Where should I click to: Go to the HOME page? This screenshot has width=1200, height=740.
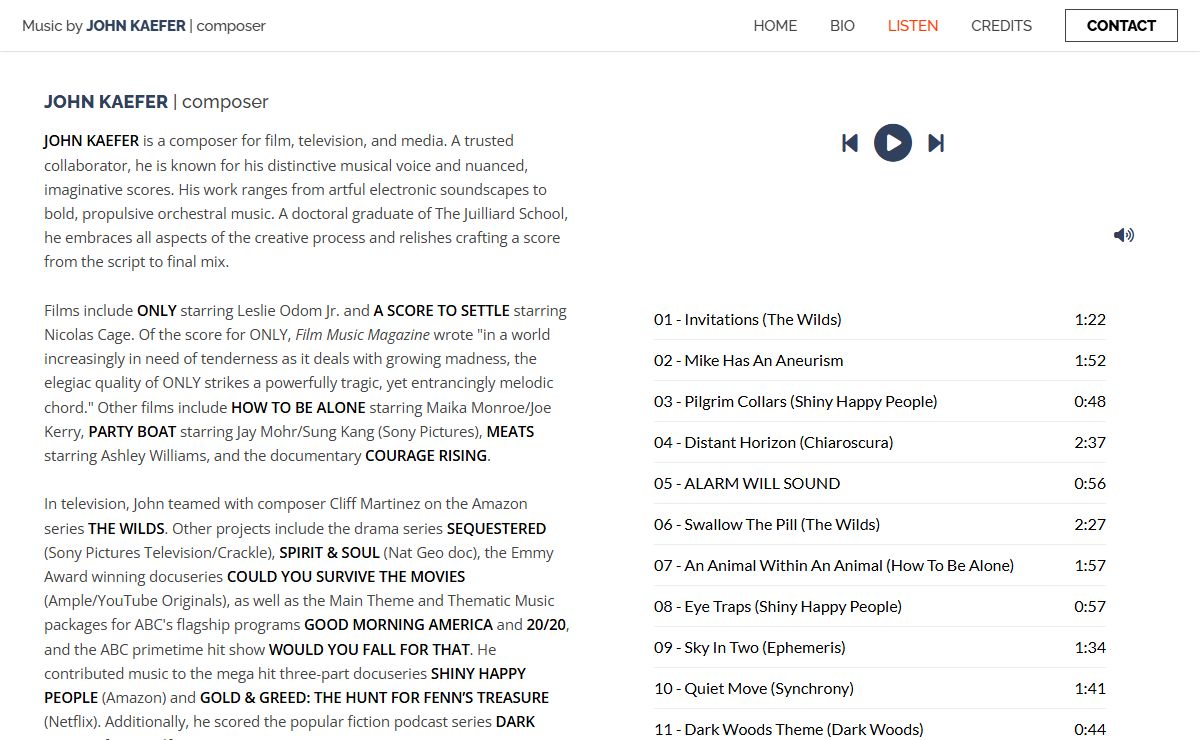(775, 26)
